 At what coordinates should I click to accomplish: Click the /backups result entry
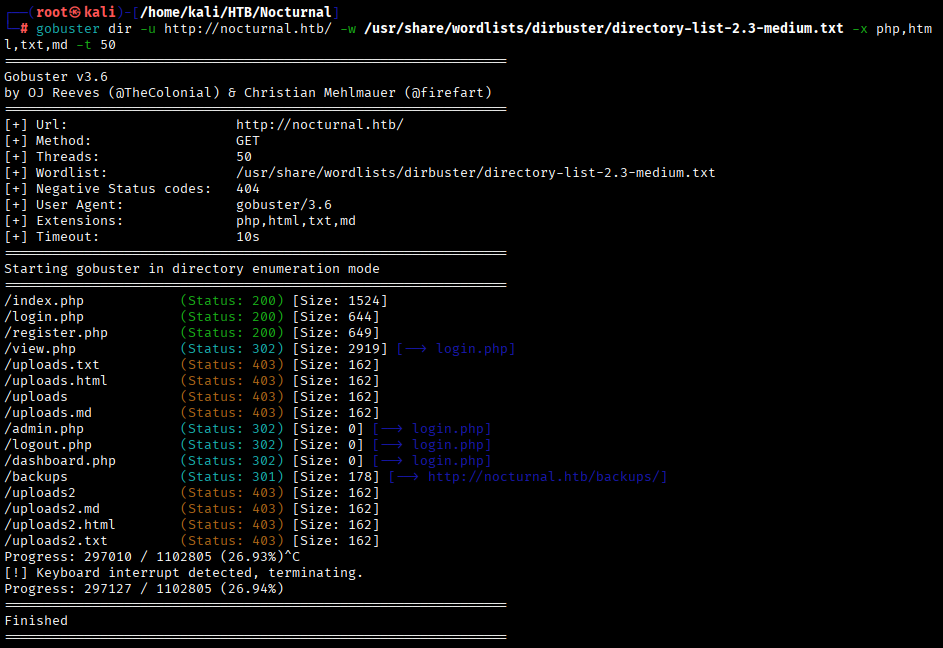(x=36, y=477)
